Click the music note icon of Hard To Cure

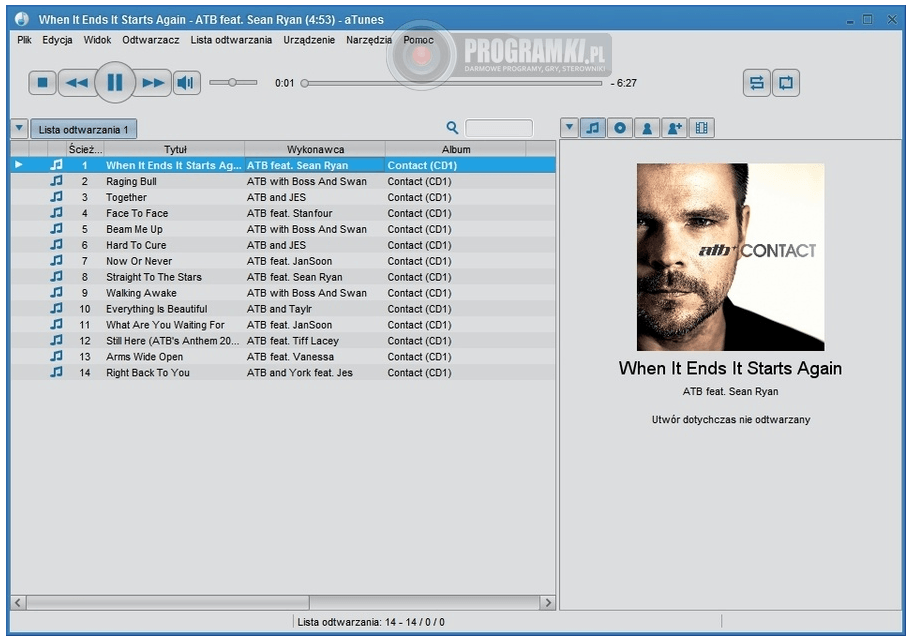(x=56, y=245)
